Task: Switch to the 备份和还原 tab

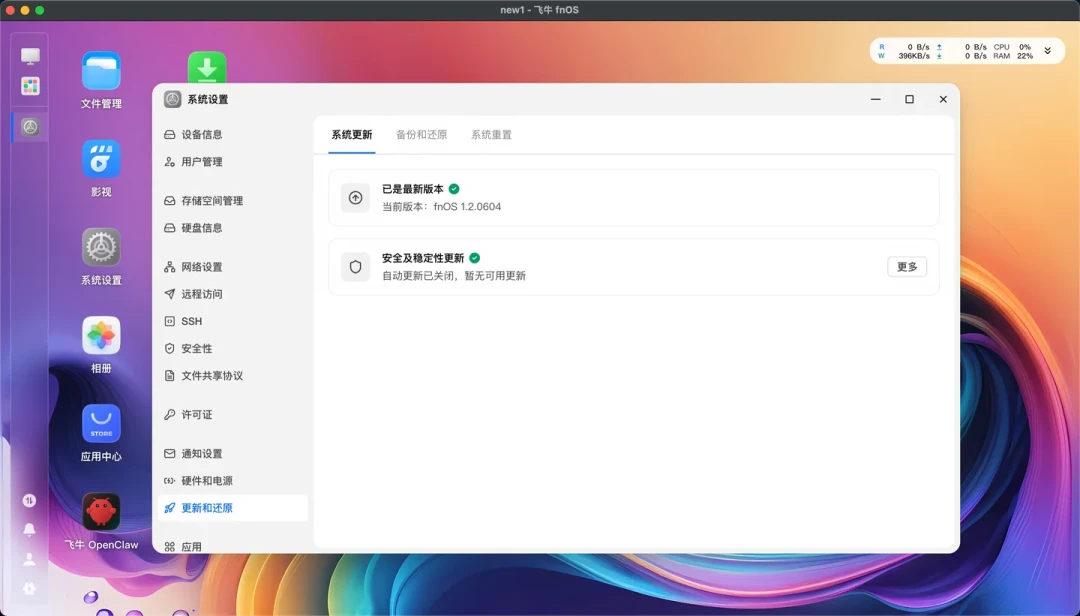Action: coord(422,134)
